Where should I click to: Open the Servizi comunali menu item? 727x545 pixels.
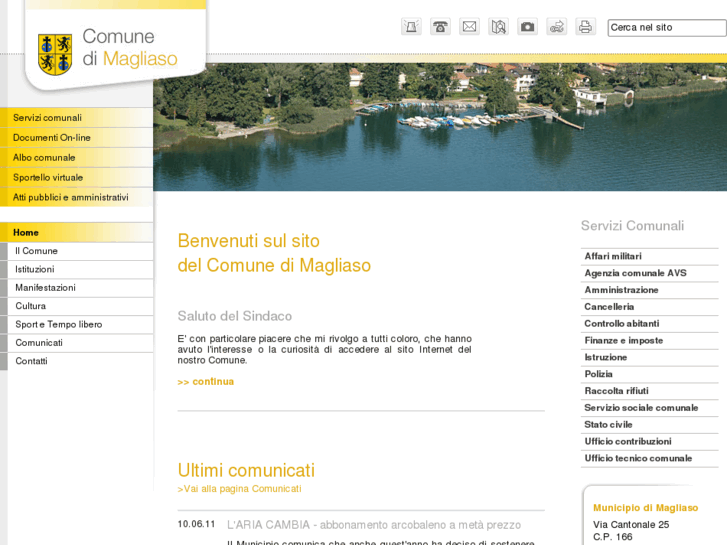[77, 118]
